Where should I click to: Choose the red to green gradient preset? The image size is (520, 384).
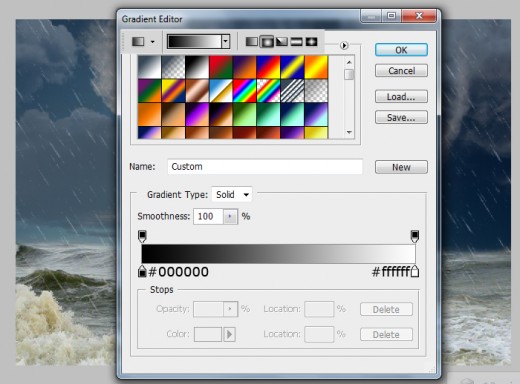221,67
